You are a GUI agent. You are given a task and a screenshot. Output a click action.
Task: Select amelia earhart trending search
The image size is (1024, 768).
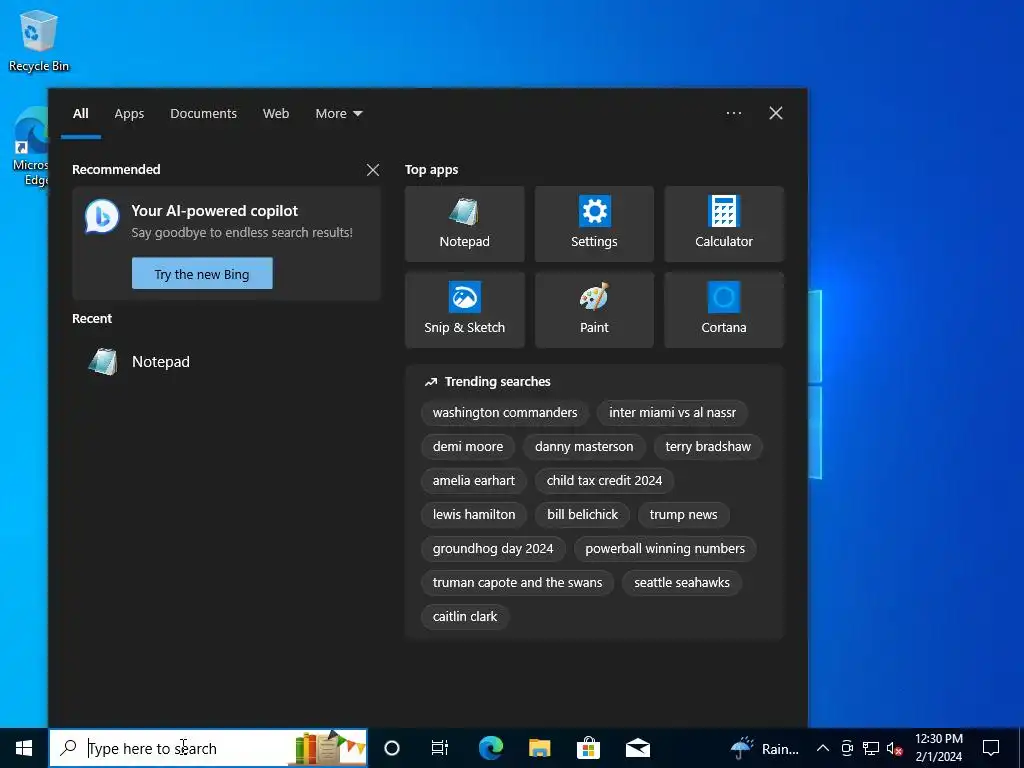tap(473, 481)
